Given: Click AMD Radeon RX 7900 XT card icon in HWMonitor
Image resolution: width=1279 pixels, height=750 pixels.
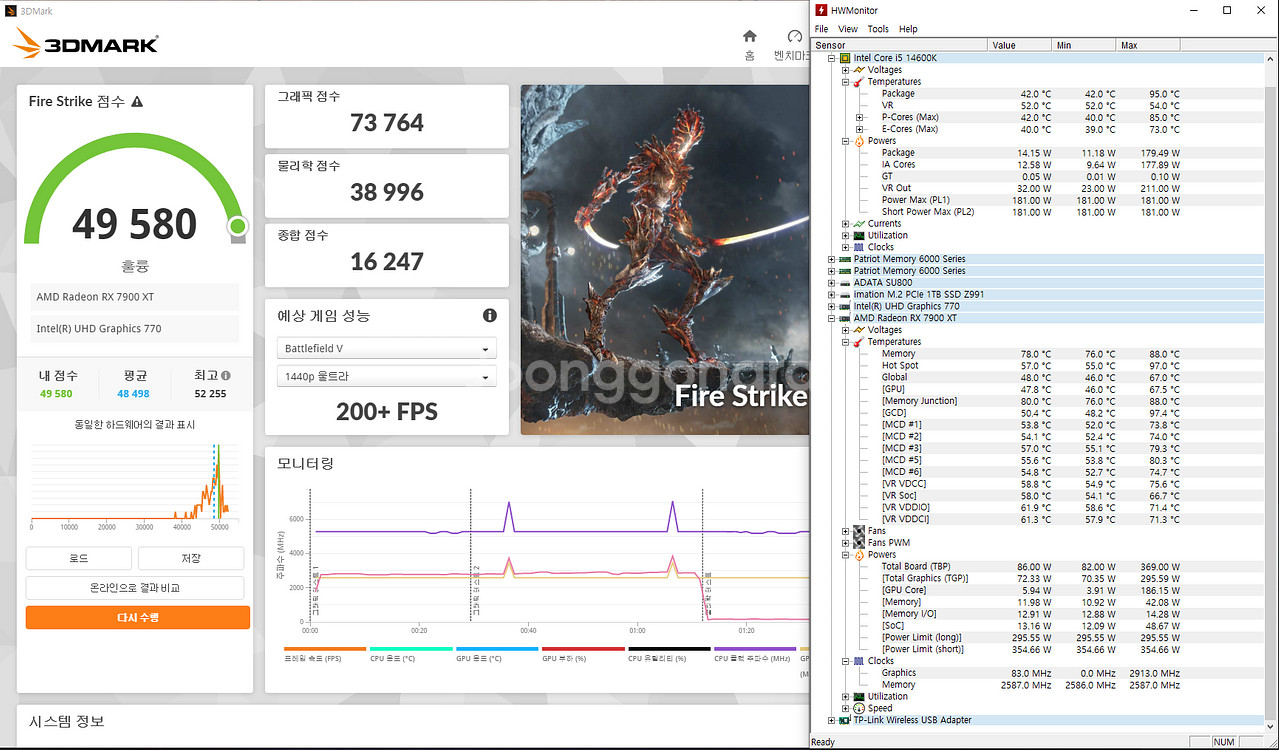Looking at the screenshot, I should (845, 318).
